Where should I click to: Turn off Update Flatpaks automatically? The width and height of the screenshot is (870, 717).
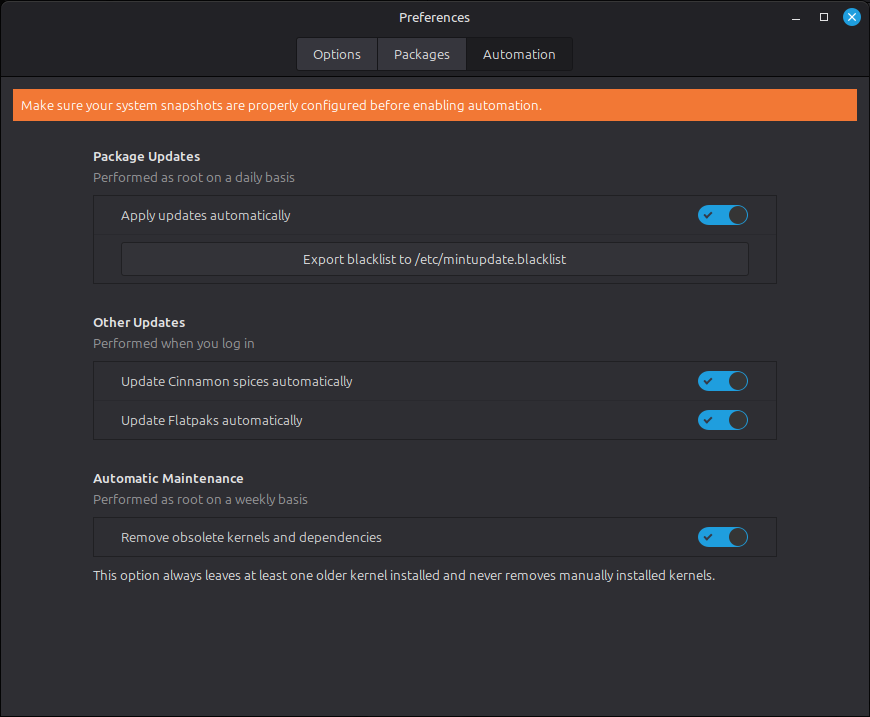pyautogui.click(x=722, y=420)
